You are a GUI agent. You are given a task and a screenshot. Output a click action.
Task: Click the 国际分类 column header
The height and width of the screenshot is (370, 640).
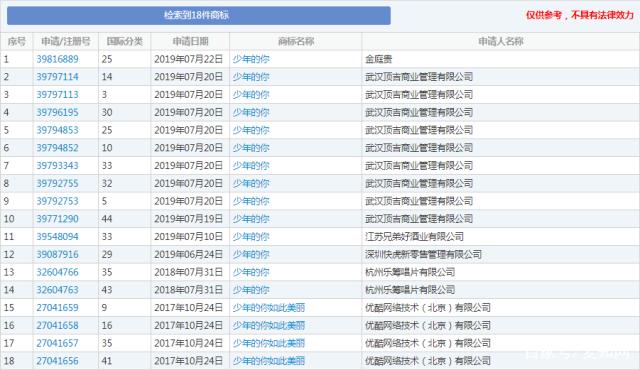click(x=124, y=41)
